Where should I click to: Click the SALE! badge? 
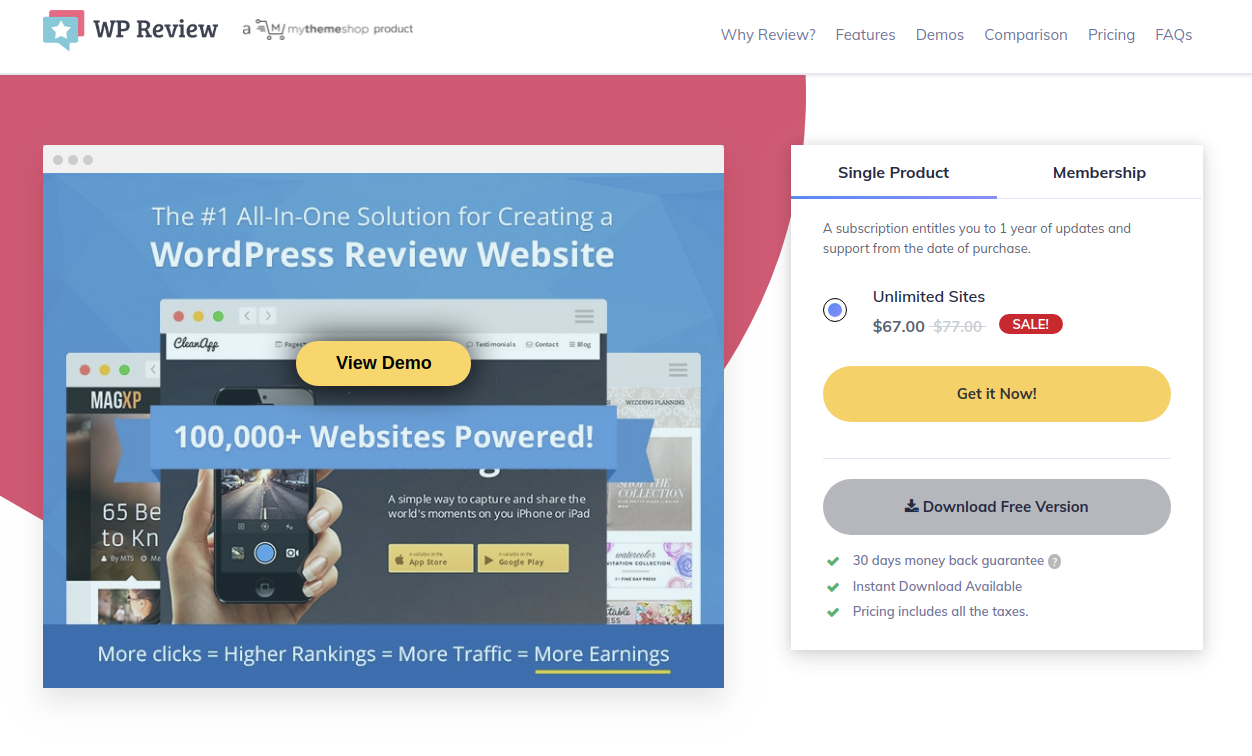(1031, 324)
